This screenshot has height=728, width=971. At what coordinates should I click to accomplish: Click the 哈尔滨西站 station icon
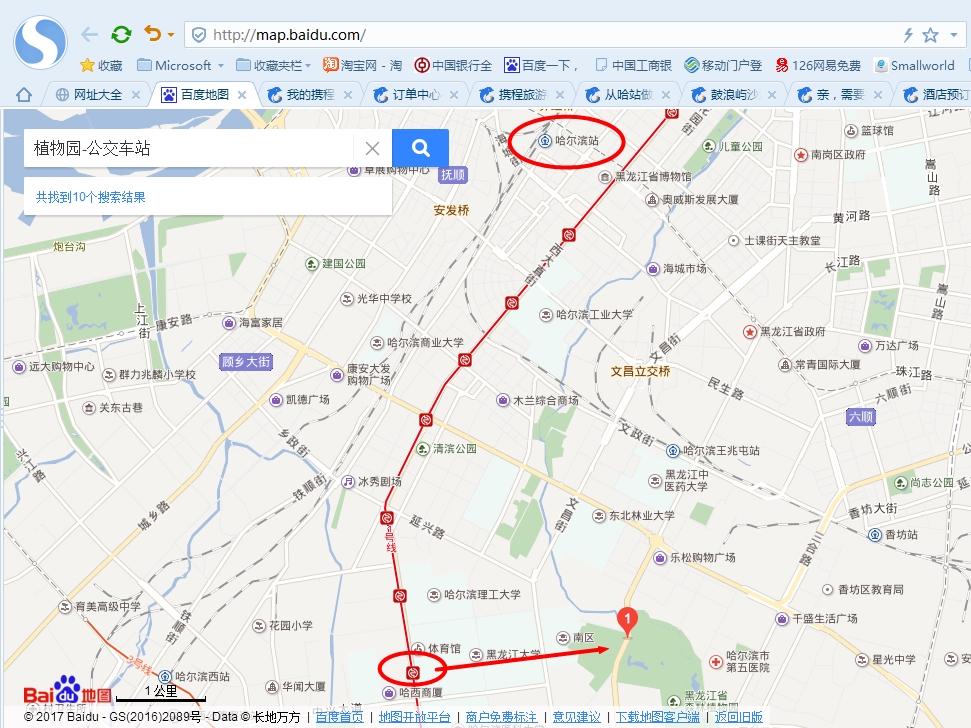pos(165,676)
